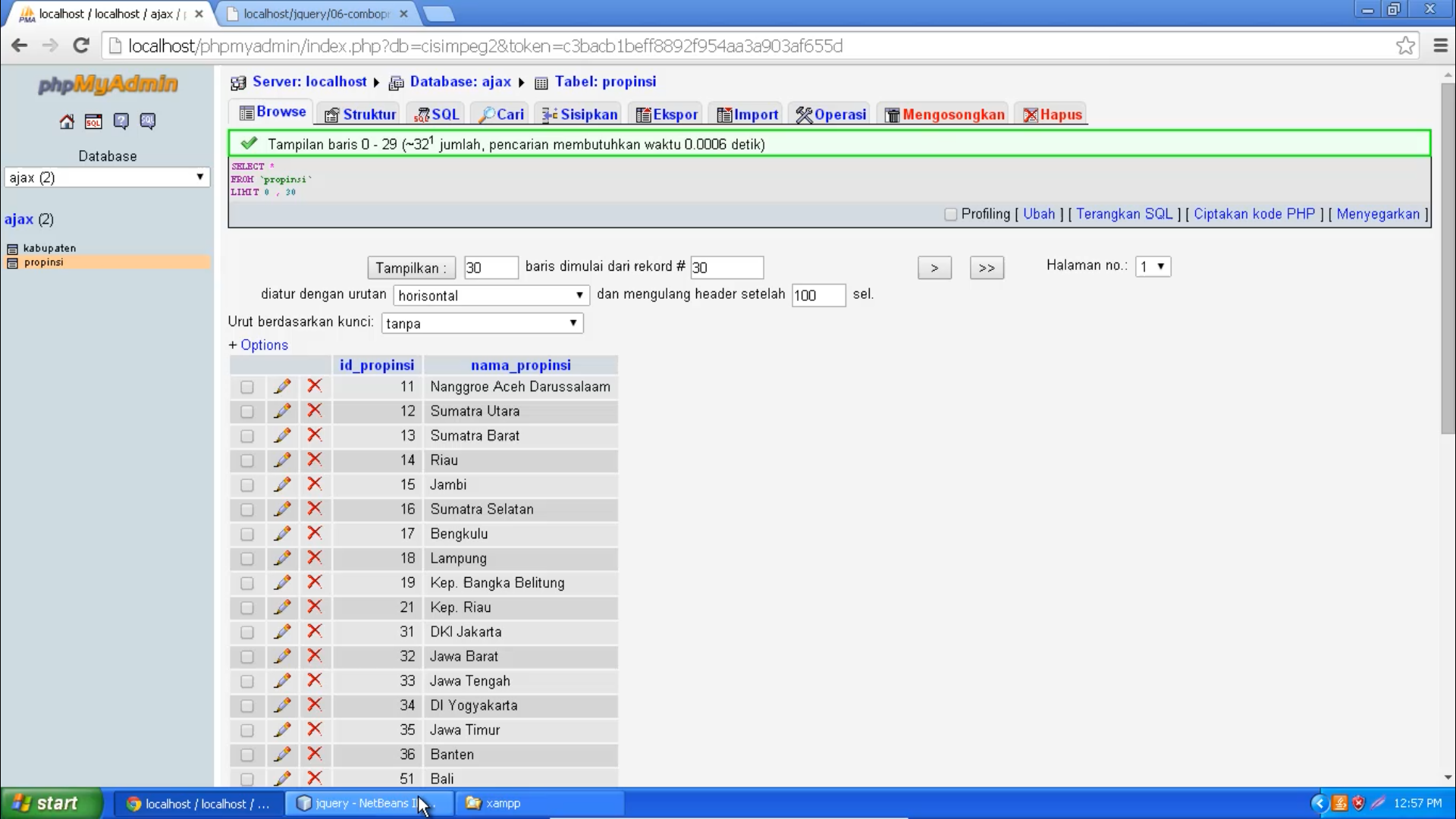
Task: Click the MySQL documentation icon in sidebar
Action: pos(147,121)
